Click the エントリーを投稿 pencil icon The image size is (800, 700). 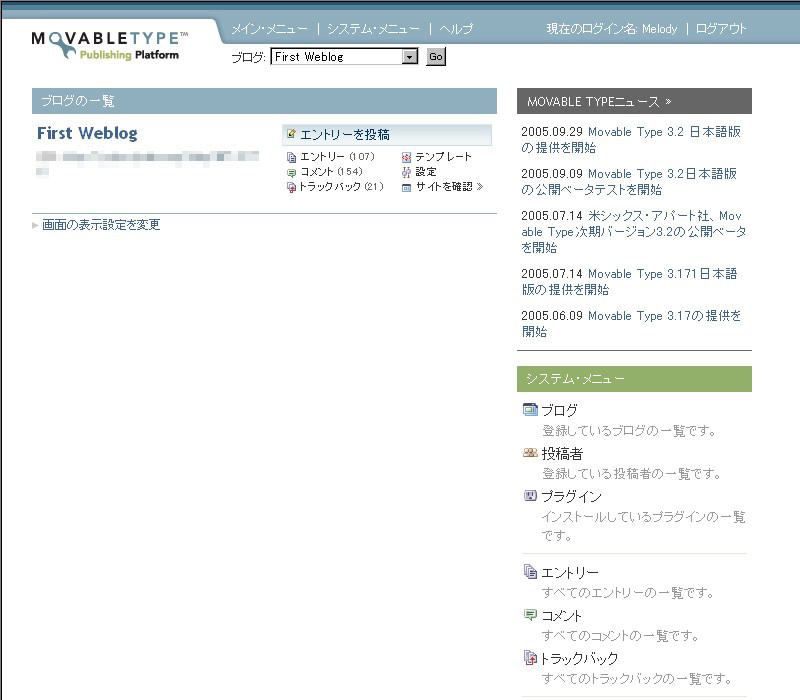(291, 134)
